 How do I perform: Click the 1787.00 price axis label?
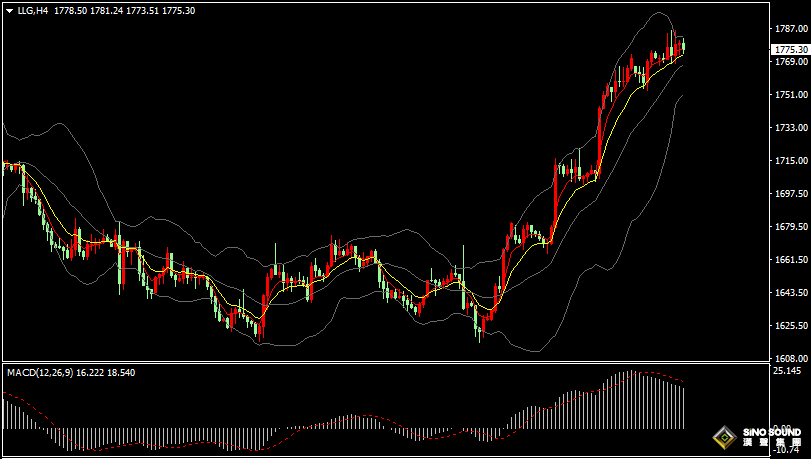tap(789, 29)
